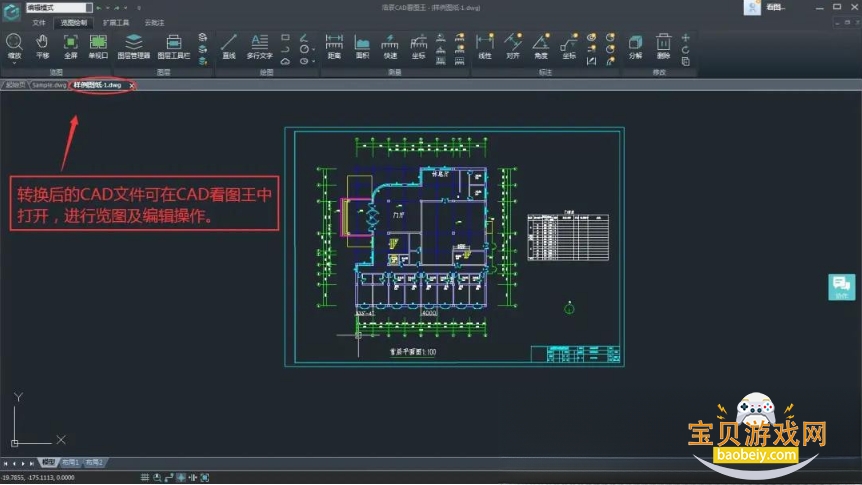
Task: Click the coordinates readout in status bar
Action: click(x=38, y=477)
